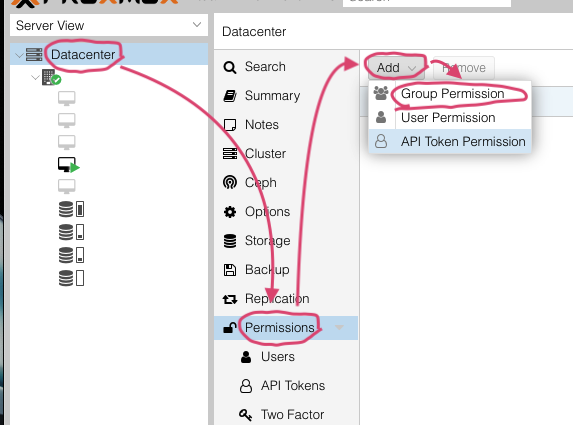Click the Replication arrows icon
This screenshot has height=425, width=573.
pyautogui.click(x=230, y=299)
